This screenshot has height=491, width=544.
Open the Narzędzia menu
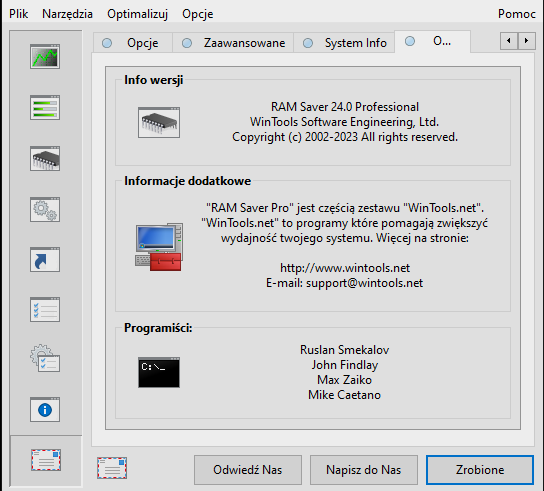click(67, 14)
